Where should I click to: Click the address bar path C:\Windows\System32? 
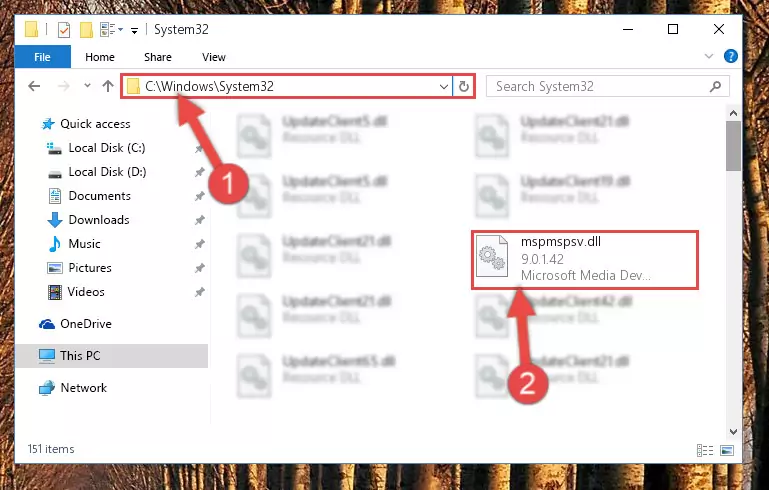click(209, 86)
